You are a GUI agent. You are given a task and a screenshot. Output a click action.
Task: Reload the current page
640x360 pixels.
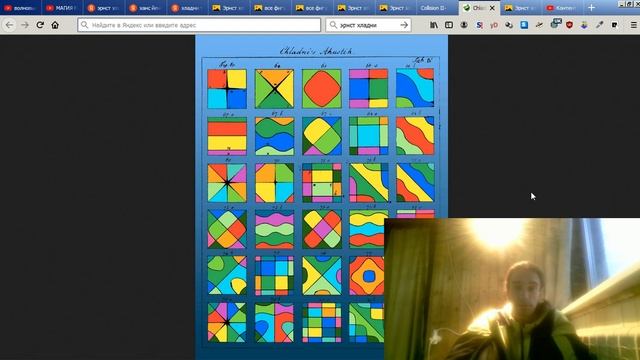click(40, 25)
